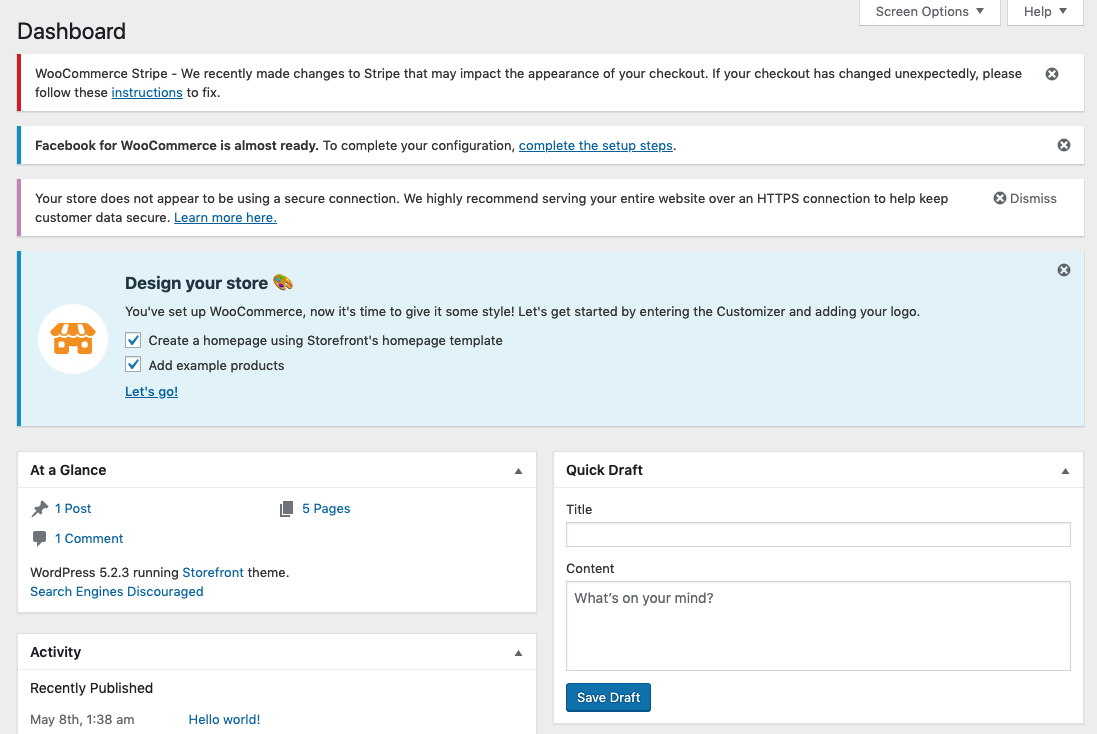1097x734 pixels.
Task: Click the paint palette emoji in heading
Action: coord(283,283)
